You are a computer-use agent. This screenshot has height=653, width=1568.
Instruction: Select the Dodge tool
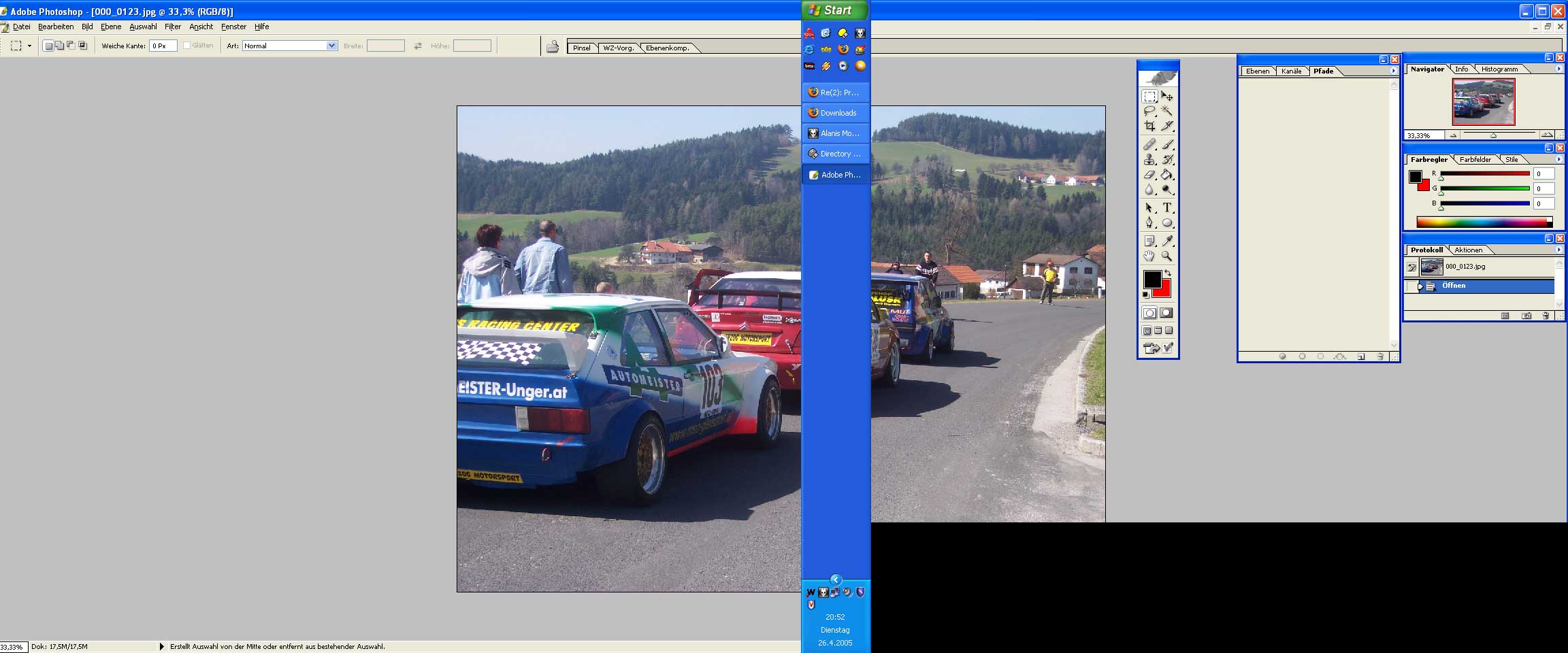(1167, 190)
